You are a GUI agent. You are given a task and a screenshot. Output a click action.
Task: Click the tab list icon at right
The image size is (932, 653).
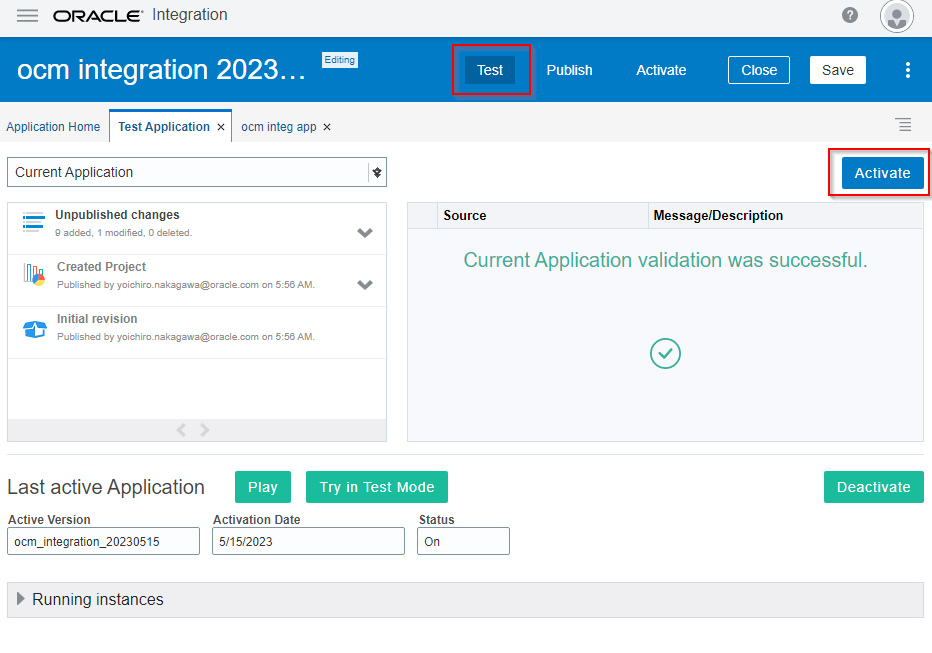(x=903, y=125)
